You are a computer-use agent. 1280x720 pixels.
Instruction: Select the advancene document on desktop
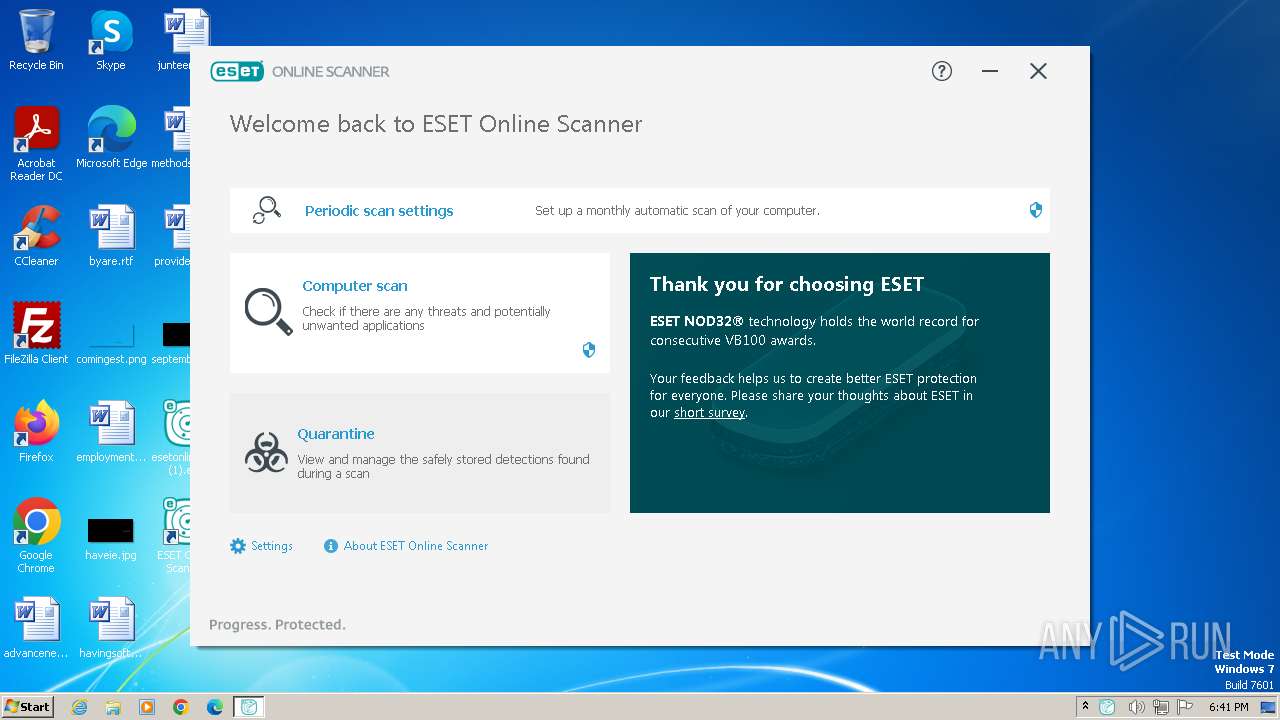pos(36,628)
